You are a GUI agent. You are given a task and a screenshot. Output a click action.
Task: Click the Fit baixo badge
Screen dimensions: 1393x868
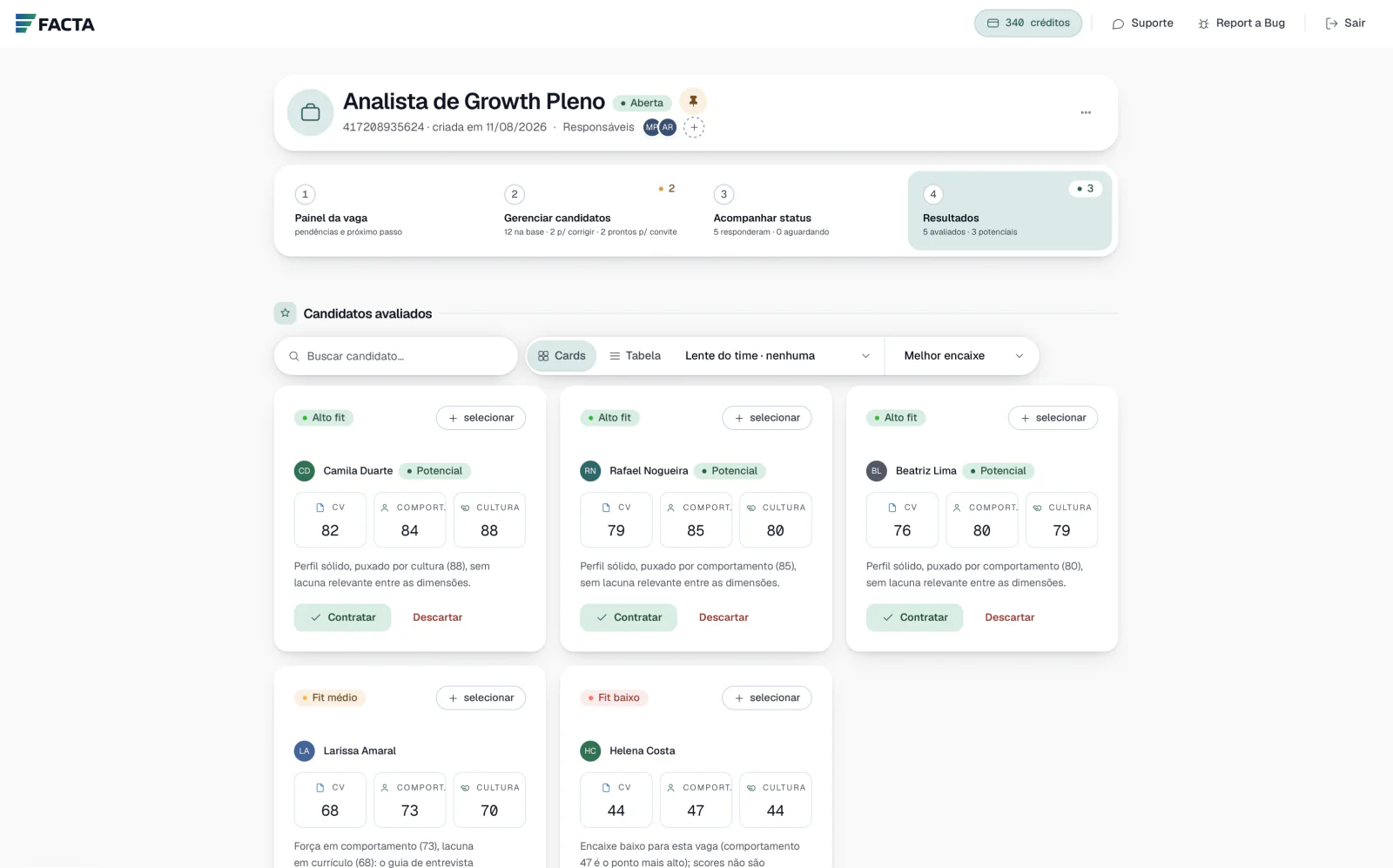[615, 698]
